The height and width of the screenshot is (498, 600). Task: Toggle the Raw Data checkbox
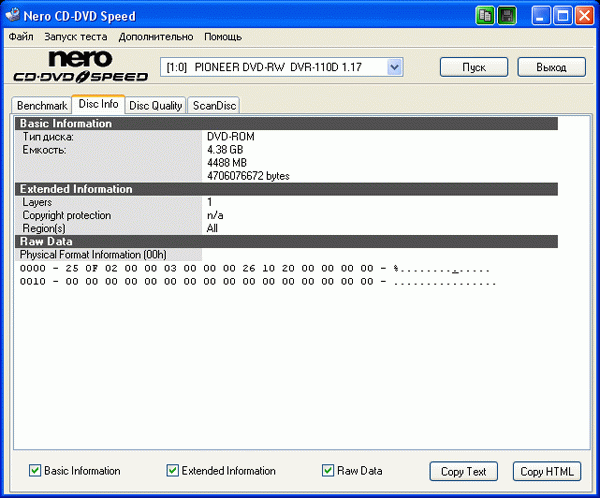pyautogui.click(x=328, y=470)
